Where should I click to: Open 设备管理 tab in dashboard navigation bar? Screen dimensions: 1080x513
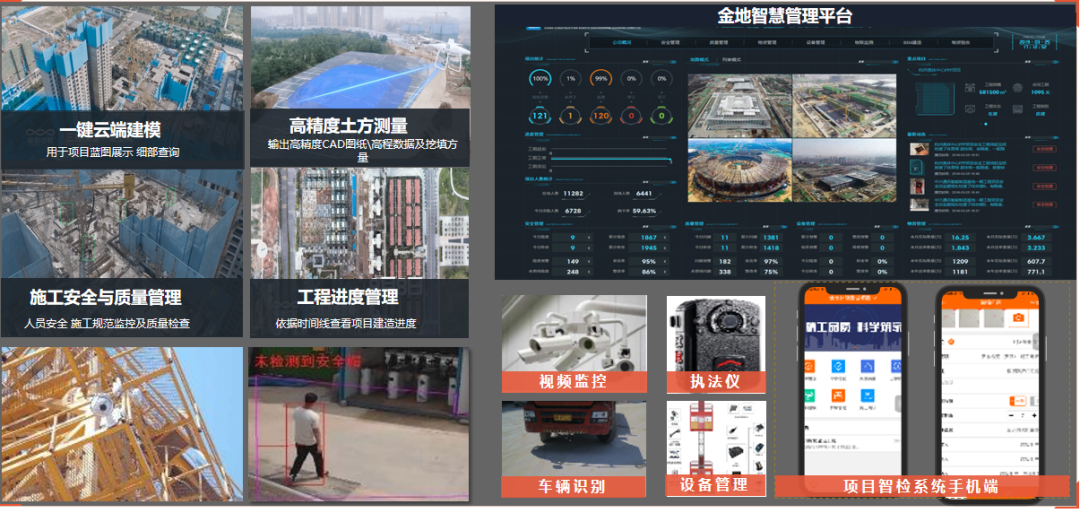(816, 43)
